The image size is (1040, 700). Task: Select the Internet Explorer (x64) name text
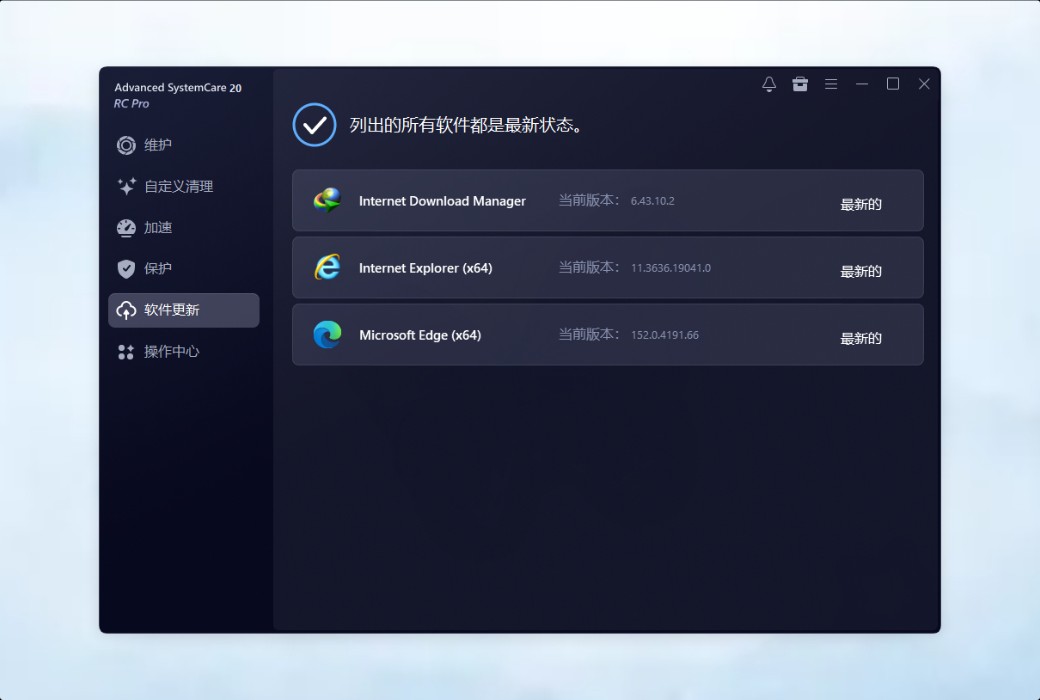pyautogui.click(x=426, y=268)
